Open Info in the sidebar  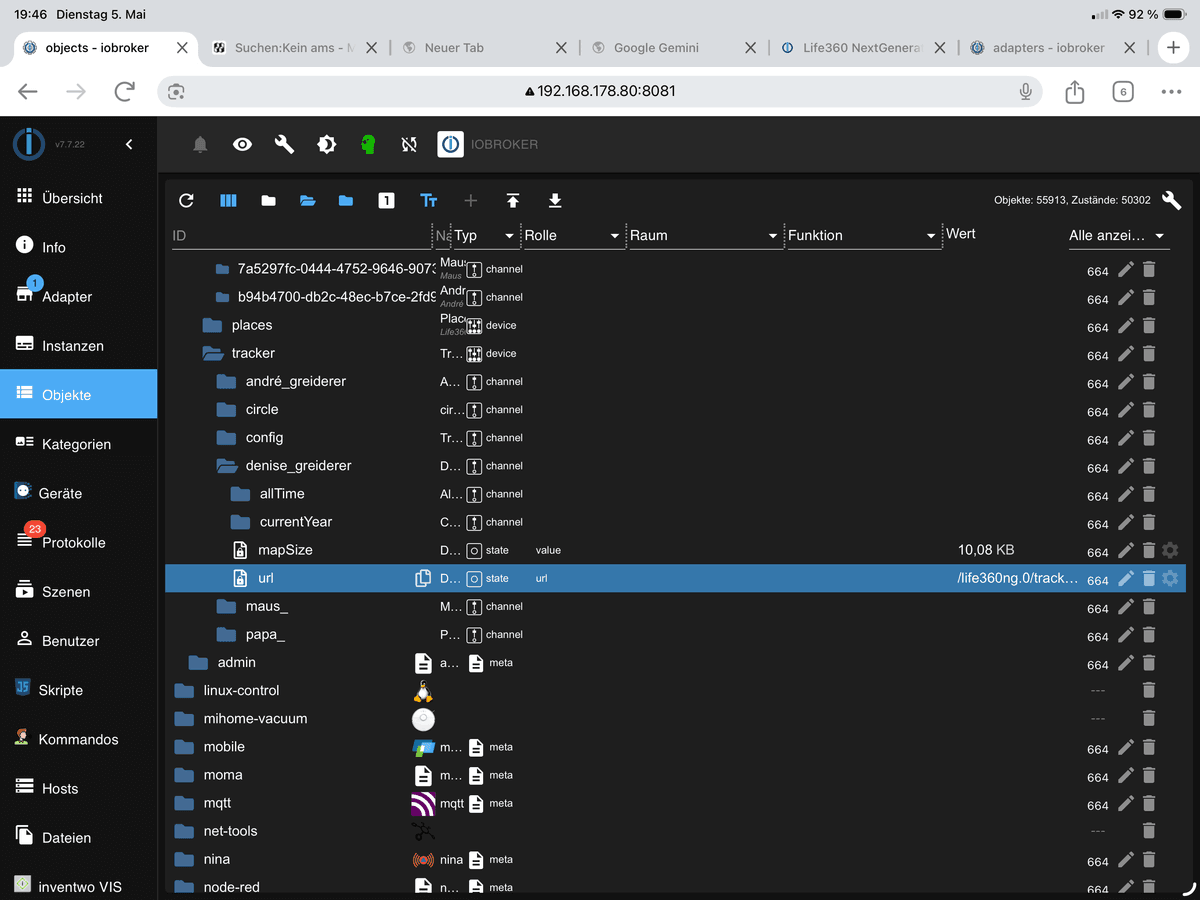tap(78, 247)
